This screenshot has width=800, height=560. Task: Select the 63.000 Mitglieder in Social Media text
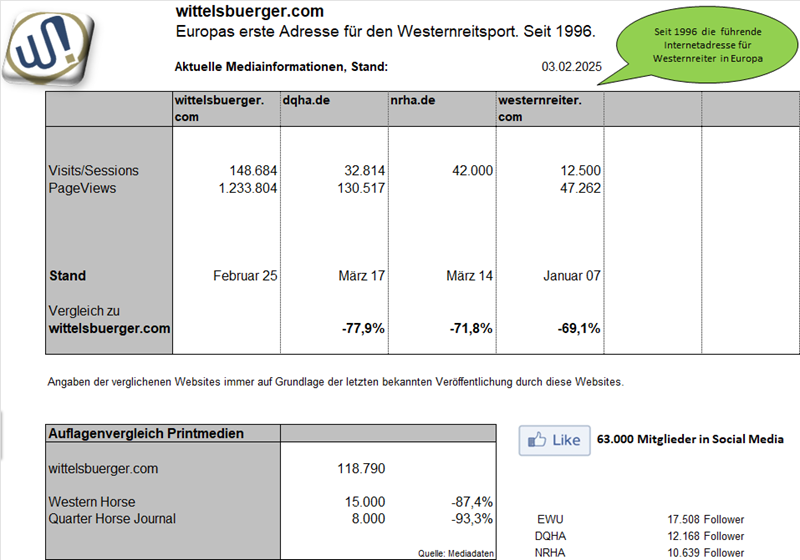tap(690, 439)
